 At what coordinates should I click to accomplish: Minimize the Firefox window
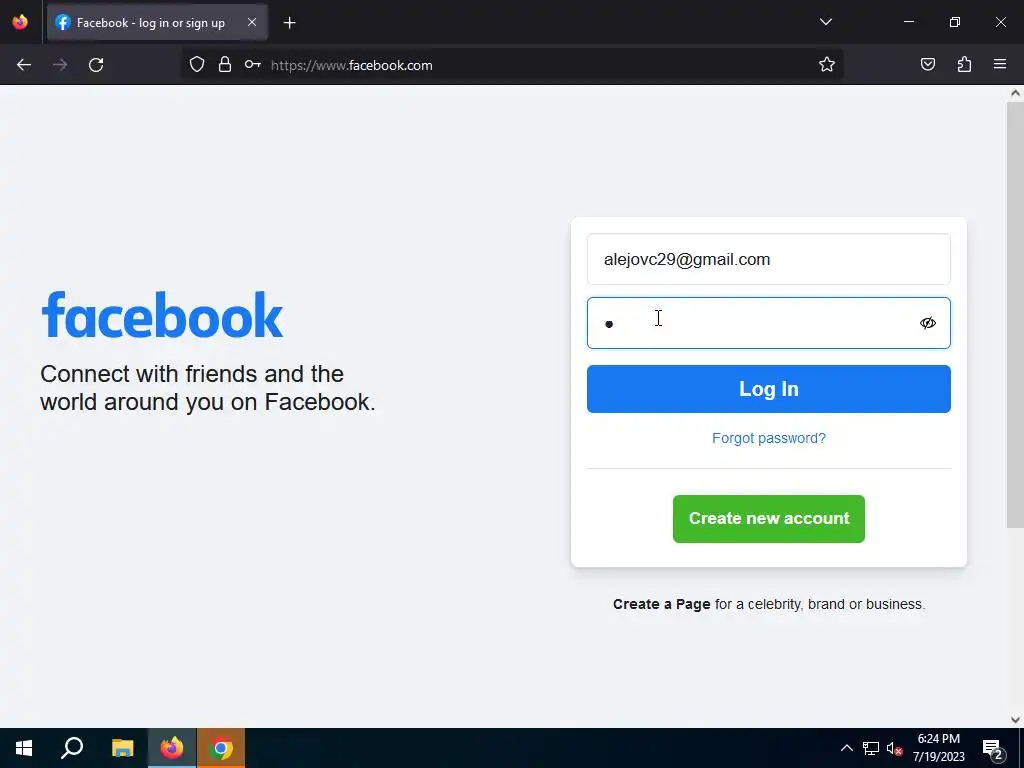click(x=908, y=22)
